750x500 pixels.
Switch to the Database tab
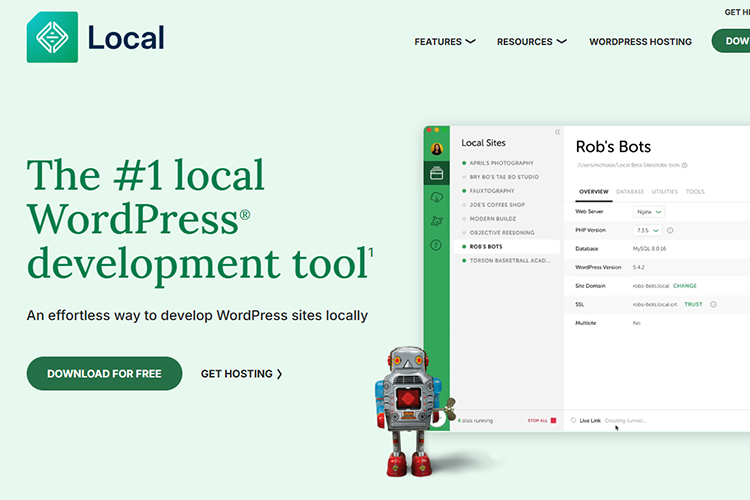click(630, 192)
